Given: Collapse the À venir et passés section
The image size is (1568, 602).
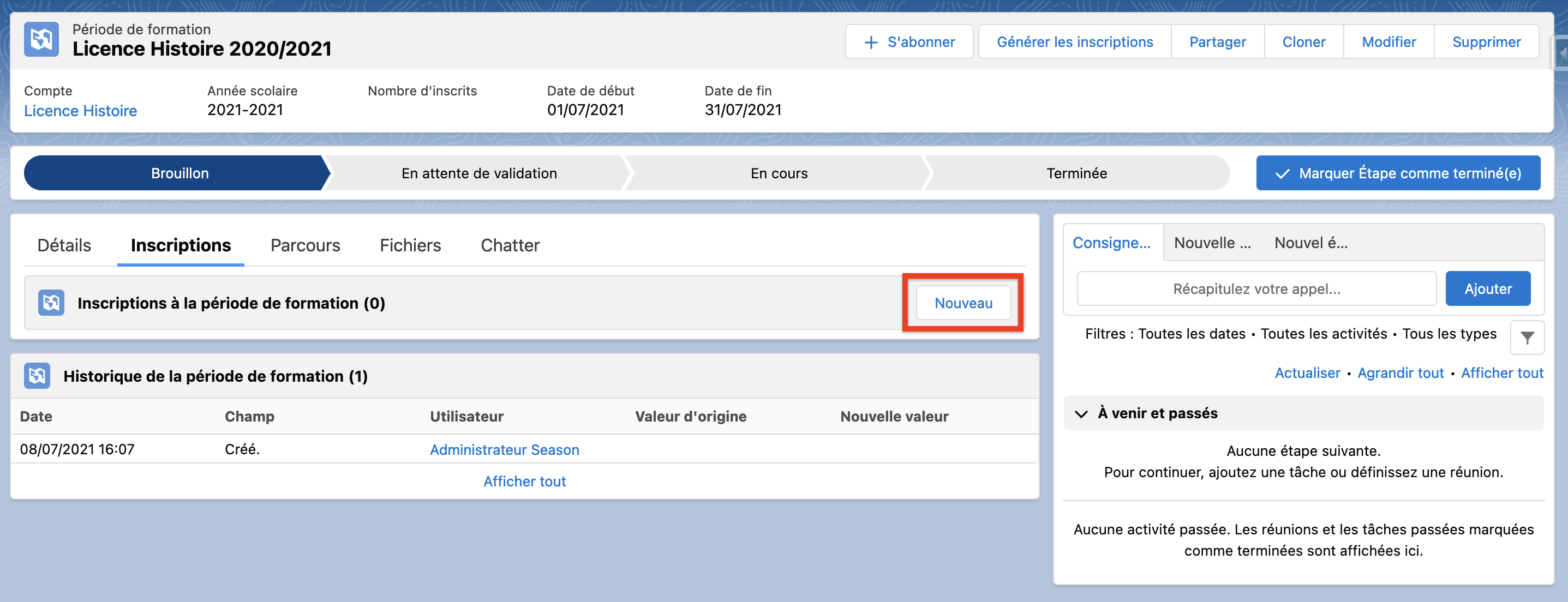Looking at the screenshot, I should click(1081, 413).
